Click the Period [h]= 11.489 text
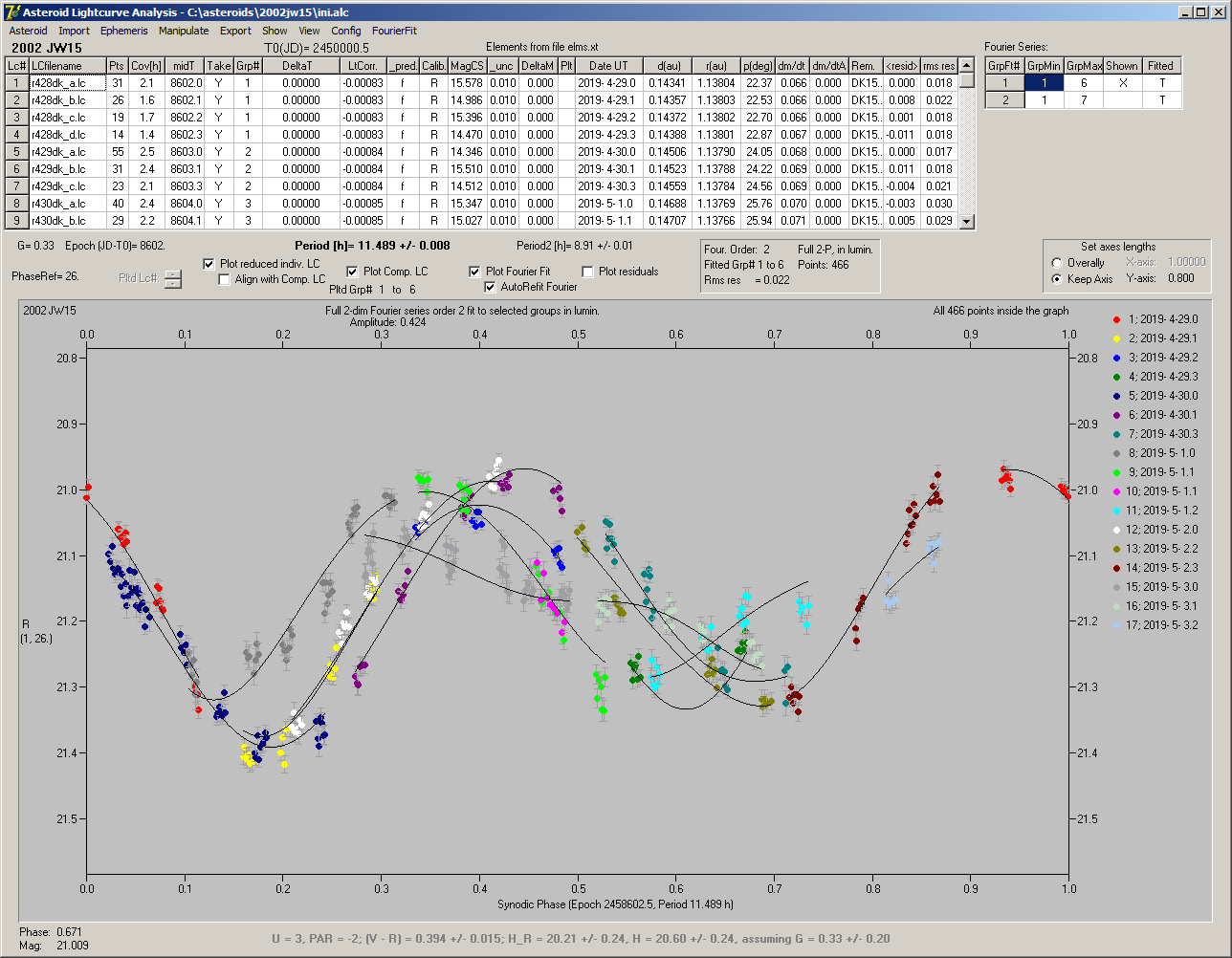 [x=372, y=246]
